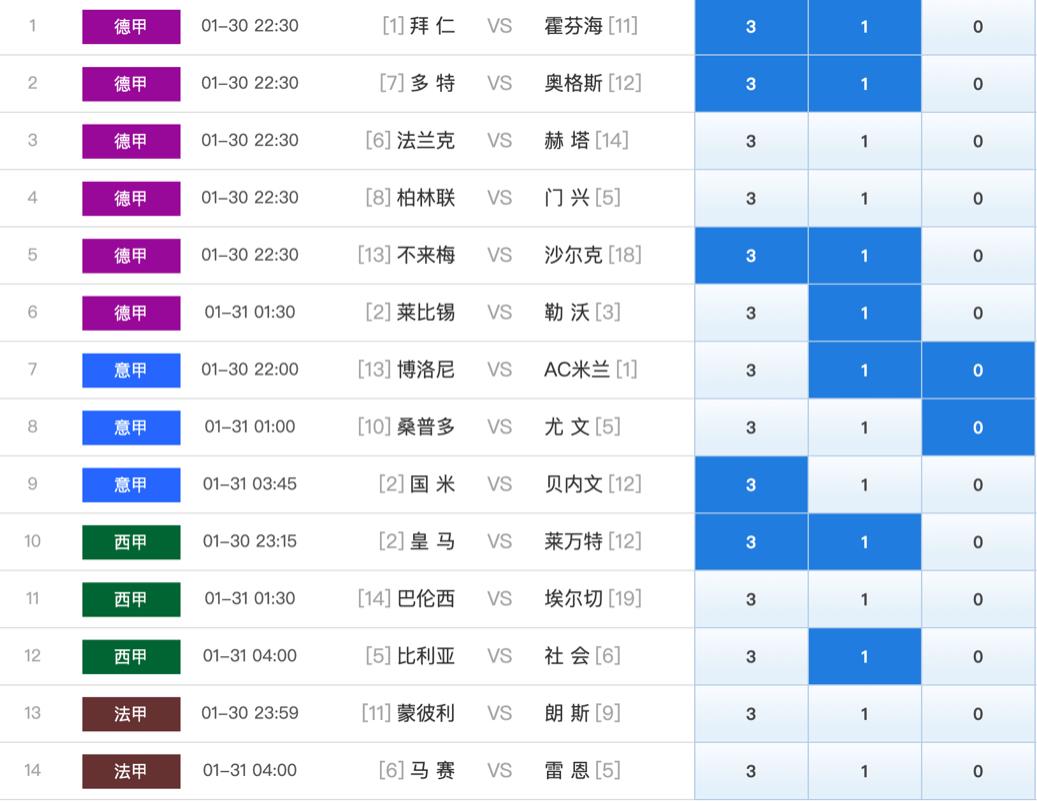Click kickoff time 01-31 03:45
Screen dimensions: 1037x802
tap(249, 484)
